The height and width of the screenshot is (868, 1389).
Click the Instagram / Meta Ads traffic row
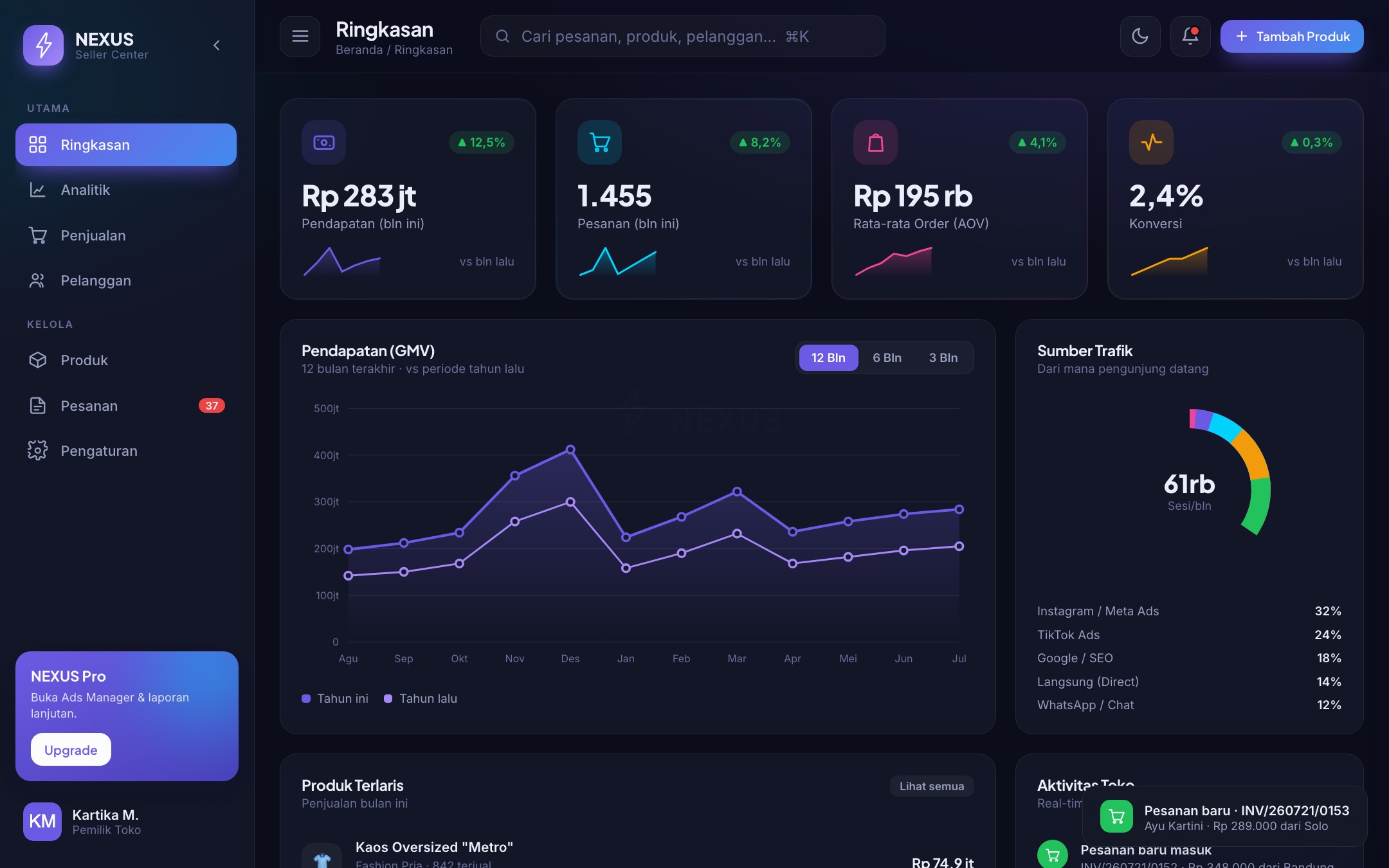pyautogui.click(x=1189, y=611)
